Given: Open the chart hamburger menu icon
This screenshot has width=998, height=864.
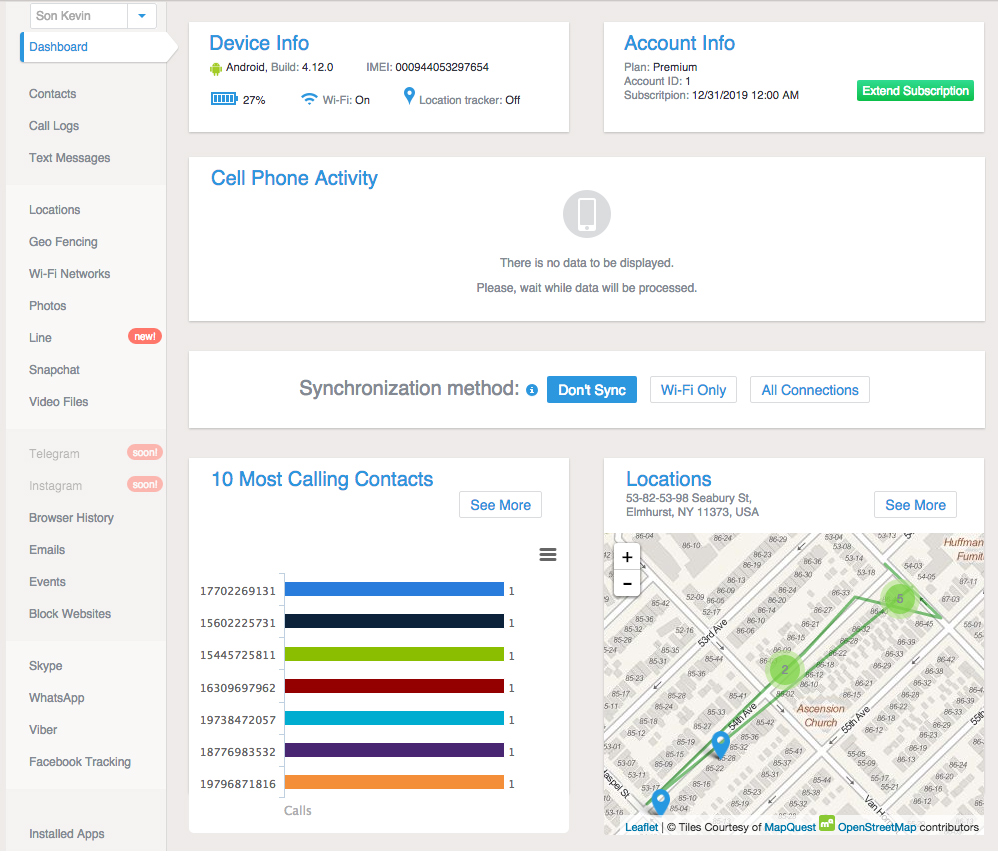Looking at the screenshot, I should click(x=548, y=555).
